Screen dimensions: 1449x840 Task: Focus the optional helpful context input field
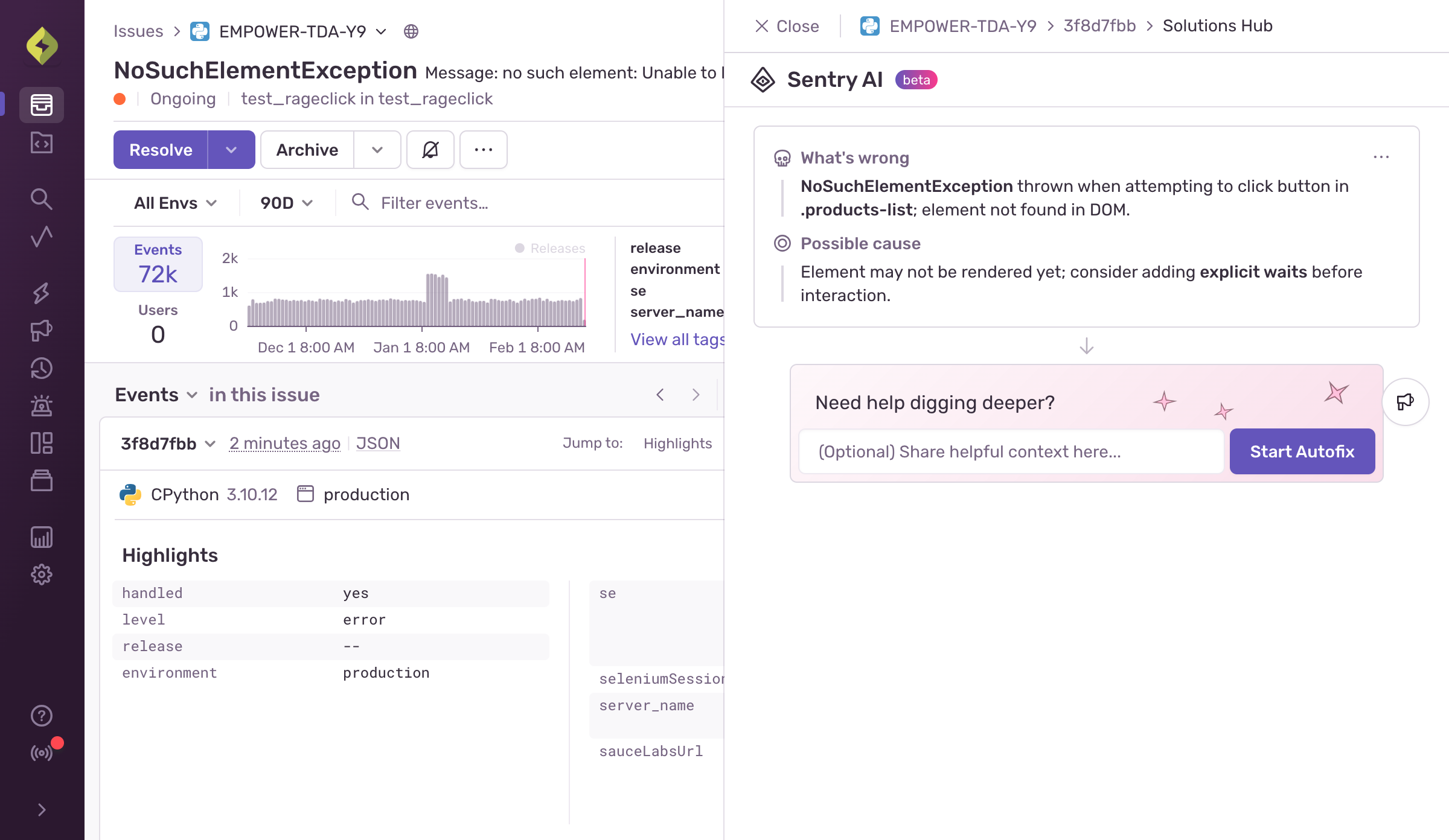(x=1011, y=451)
